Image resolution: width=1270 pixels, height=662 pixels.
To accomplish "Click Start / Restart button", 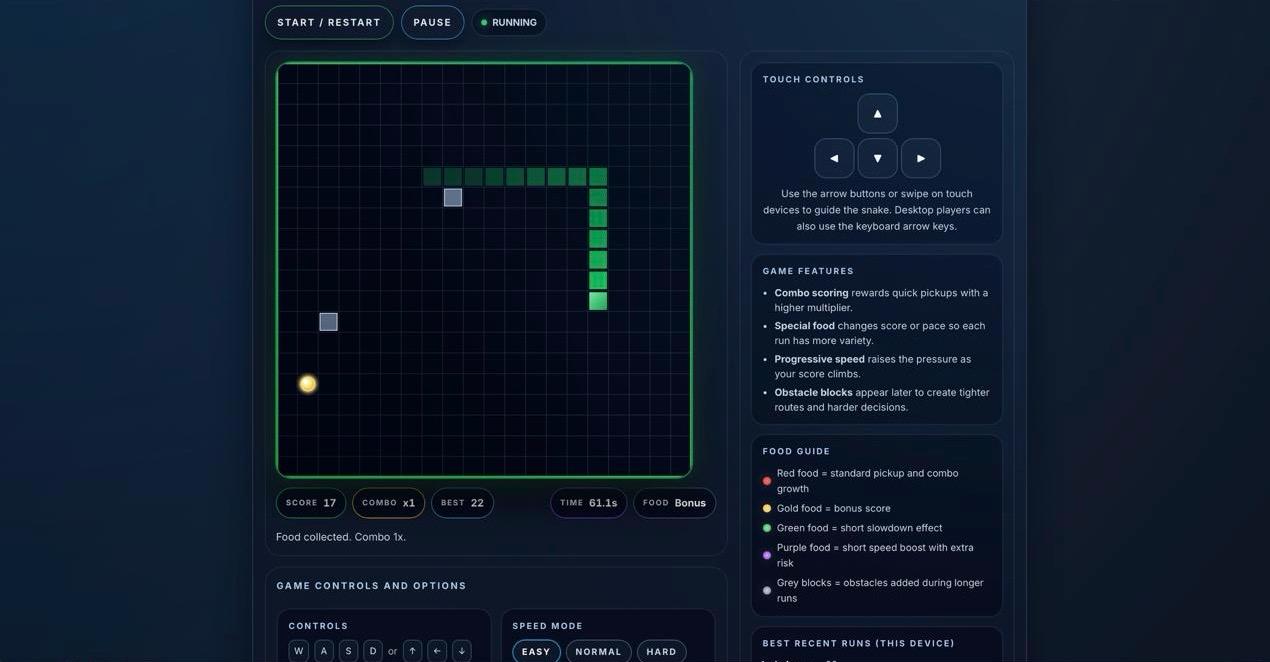I will [x=329, y=23].
